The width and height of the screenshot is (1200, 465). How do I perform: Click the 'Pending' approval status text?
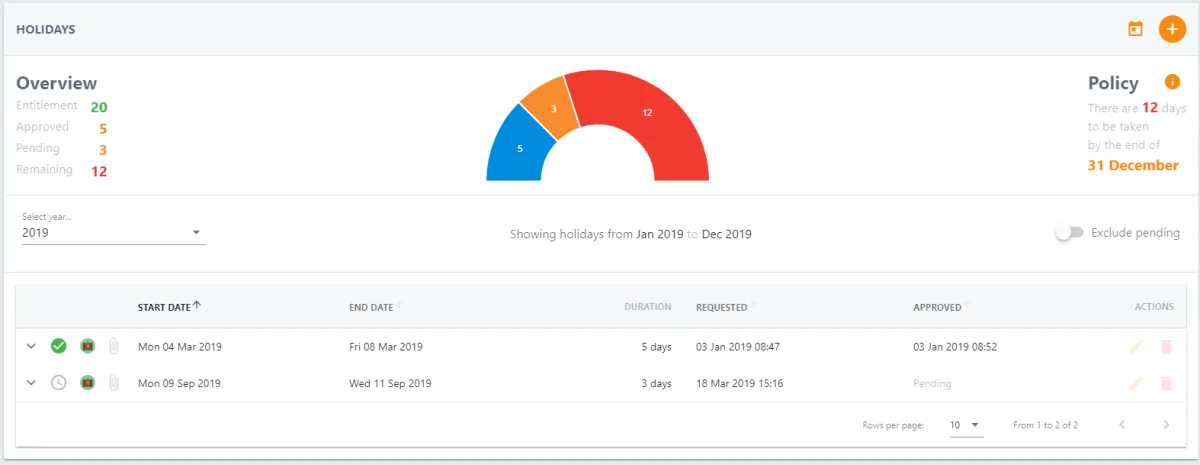click(x=932, y=383)
